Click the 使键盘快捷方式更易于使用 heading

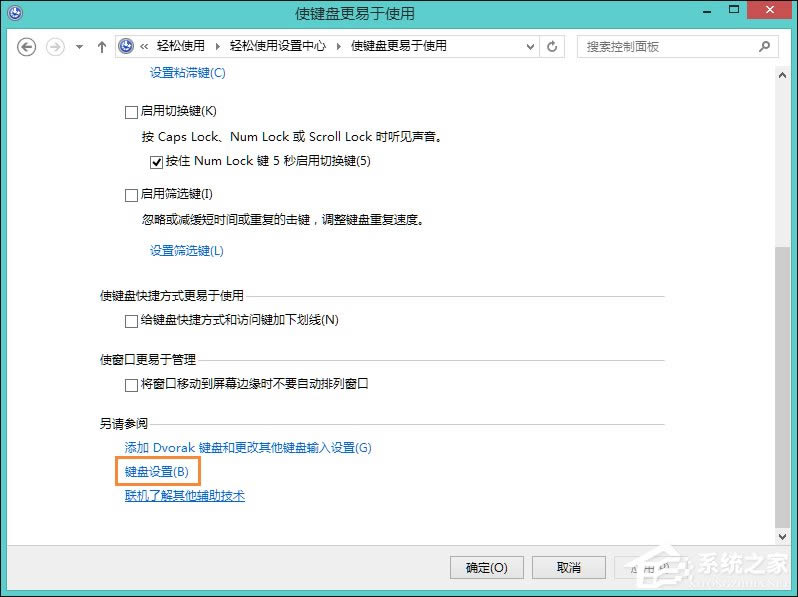point(172,295)
